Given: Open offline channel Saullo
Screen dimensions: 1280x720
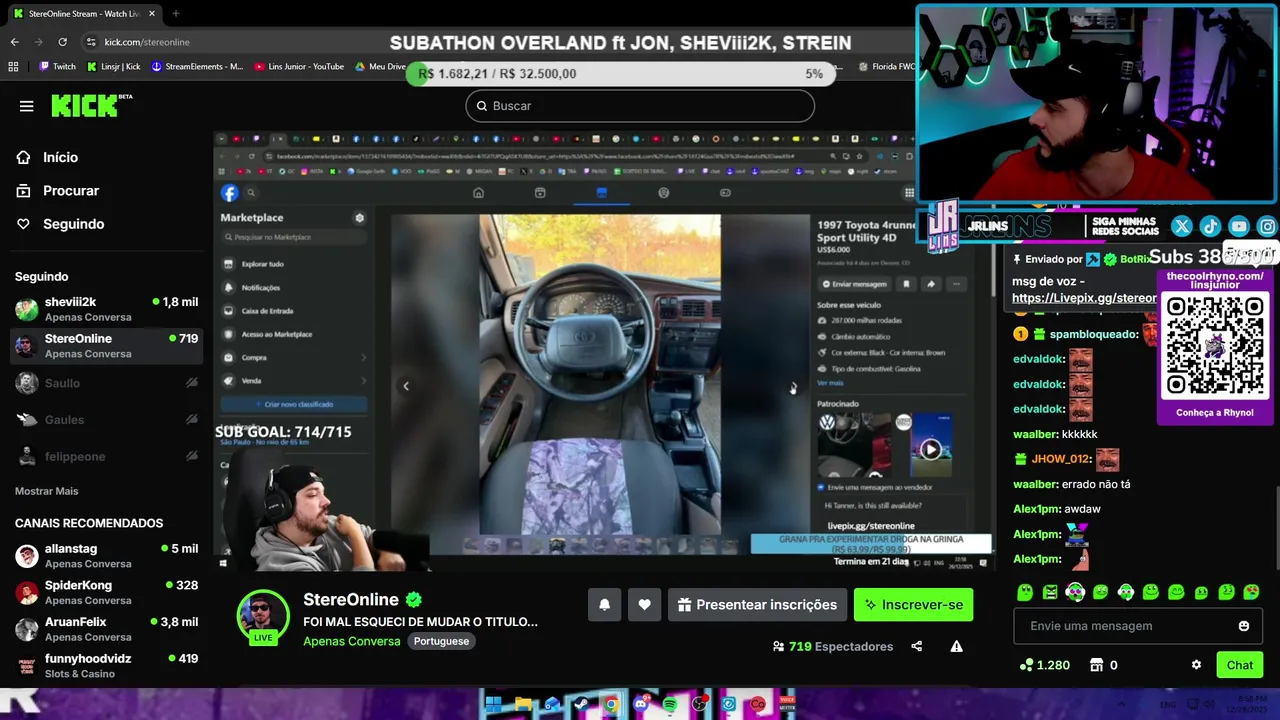Looking at the screenshot, I should coord(106,383).
